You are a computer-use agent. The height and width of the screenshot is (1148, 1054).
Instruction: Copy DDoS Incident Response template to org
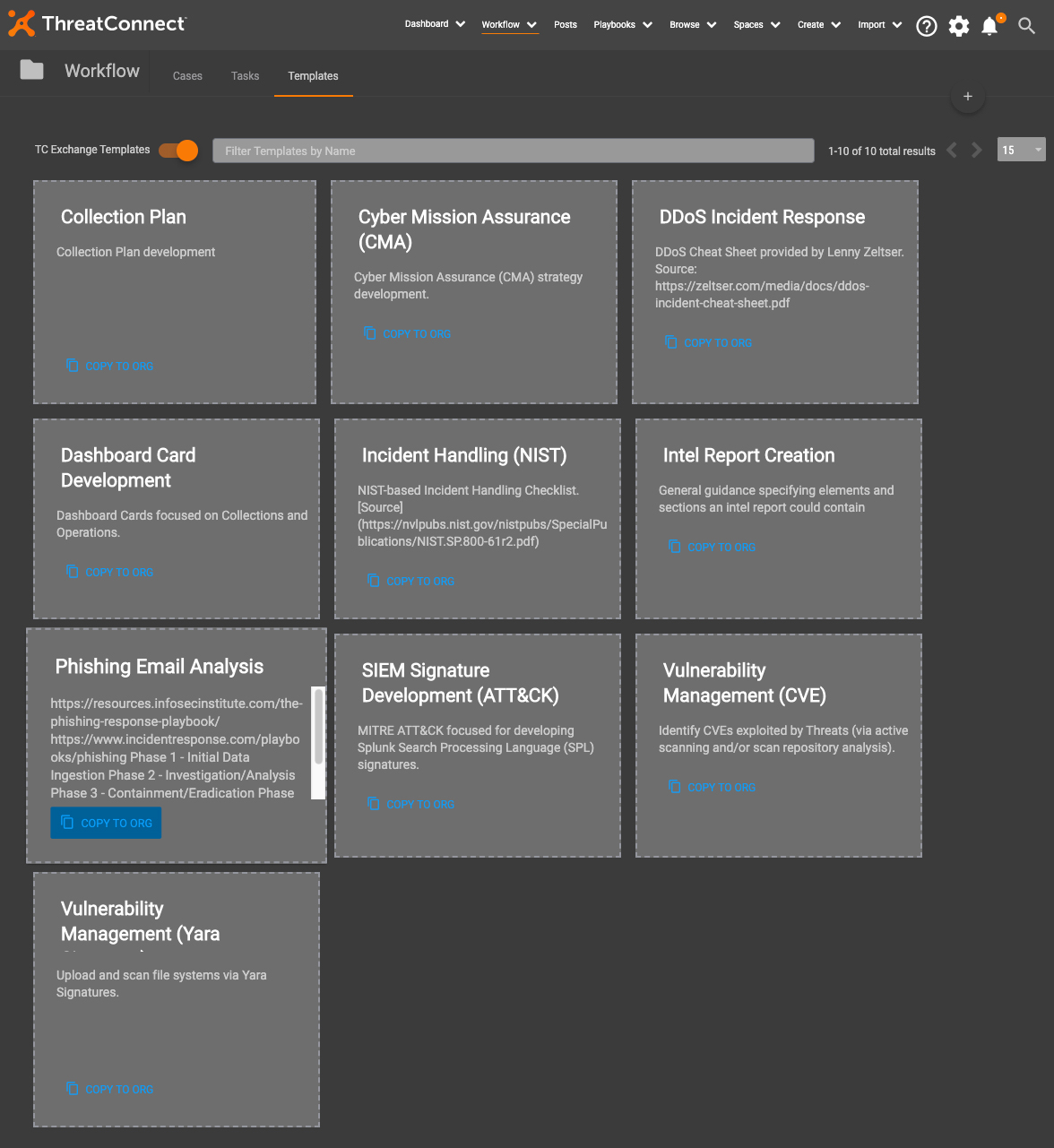click(709, 342)
